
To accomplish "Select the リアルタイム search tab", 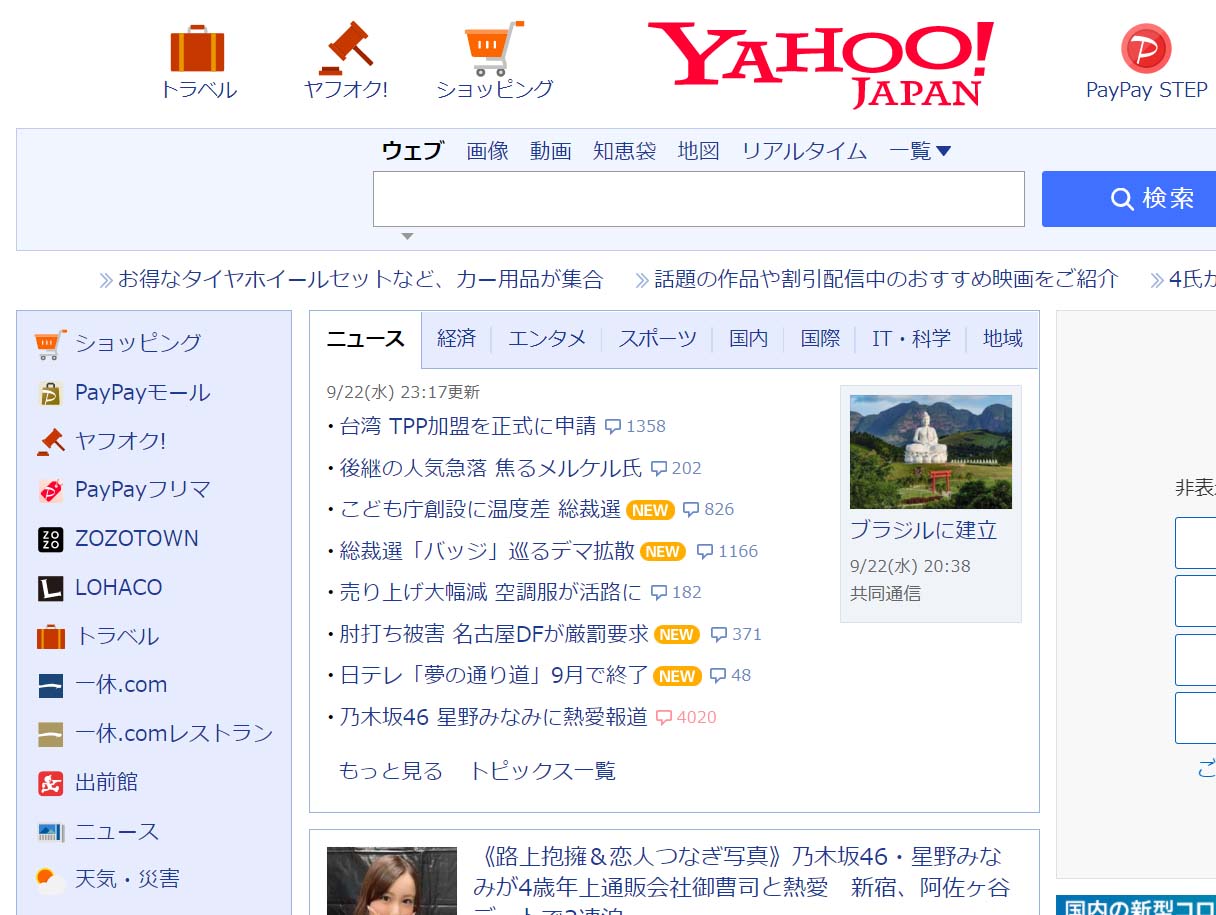I will pyautogui.click(x=804, y=151).
